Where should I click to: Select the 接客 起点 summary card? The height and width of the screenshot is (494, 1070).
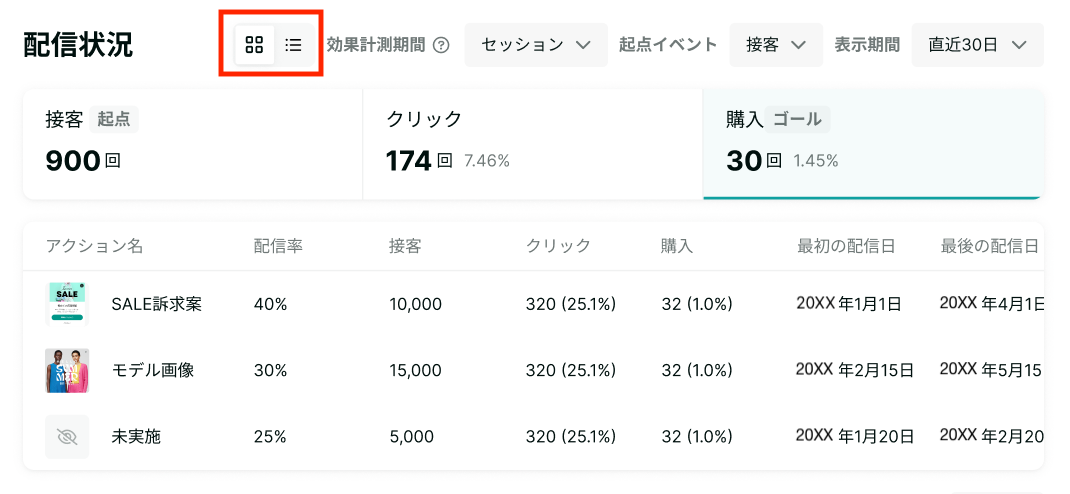pyautogui.click(x=192, y=144)
